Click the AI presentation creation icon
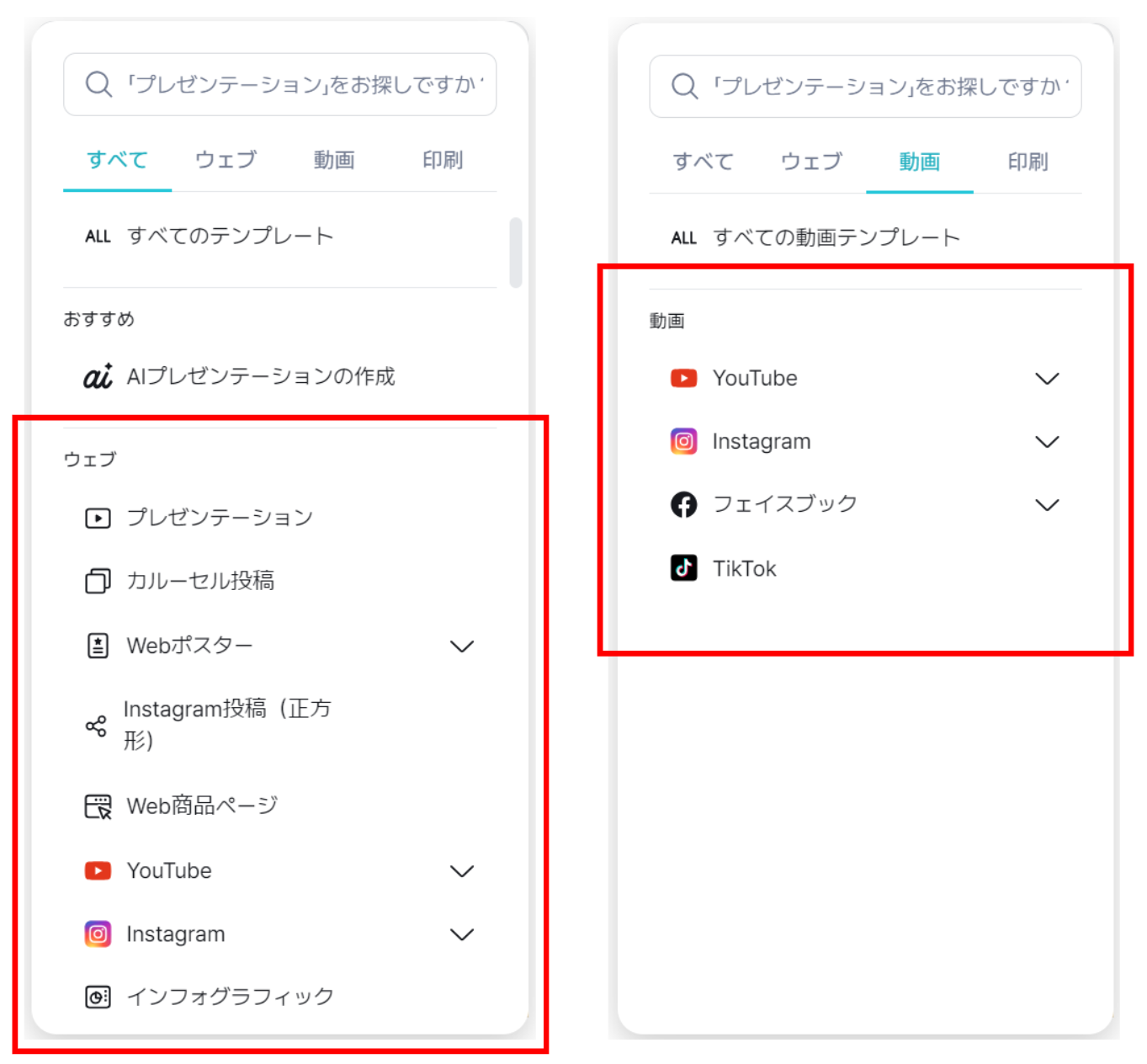This screenshot has height=1064, width=1147. pyautogui.click(x=98, y=376)
